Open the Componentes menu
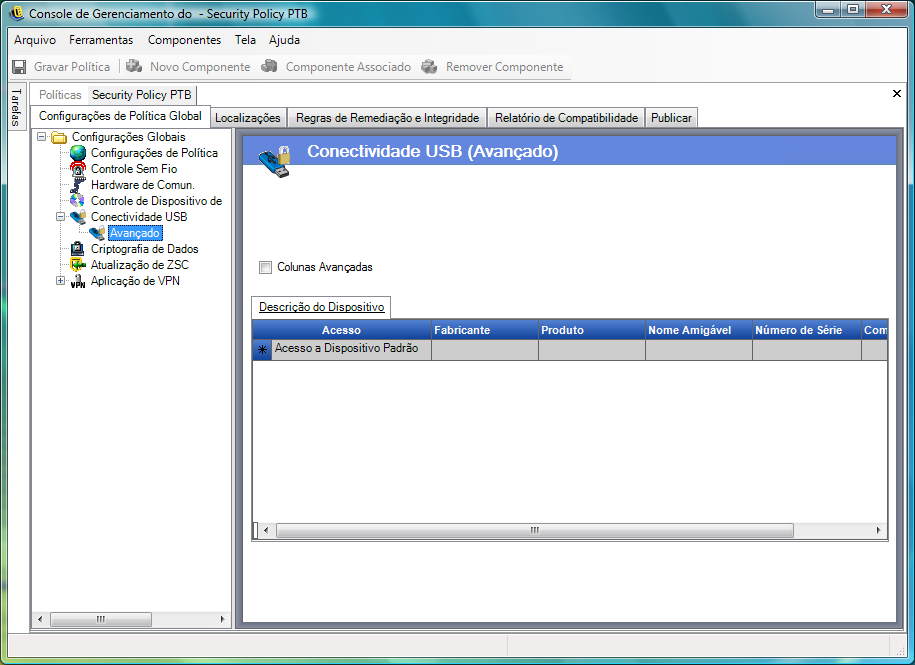Screen dimensions: 915x665 click(x=184, y=40)
